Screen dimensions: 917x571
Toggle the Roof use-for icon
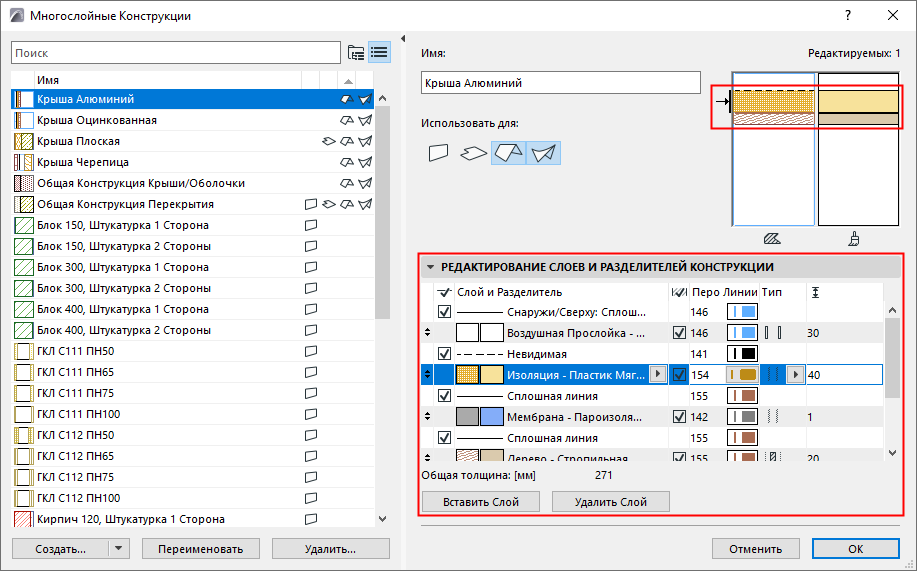pos(509,153)
